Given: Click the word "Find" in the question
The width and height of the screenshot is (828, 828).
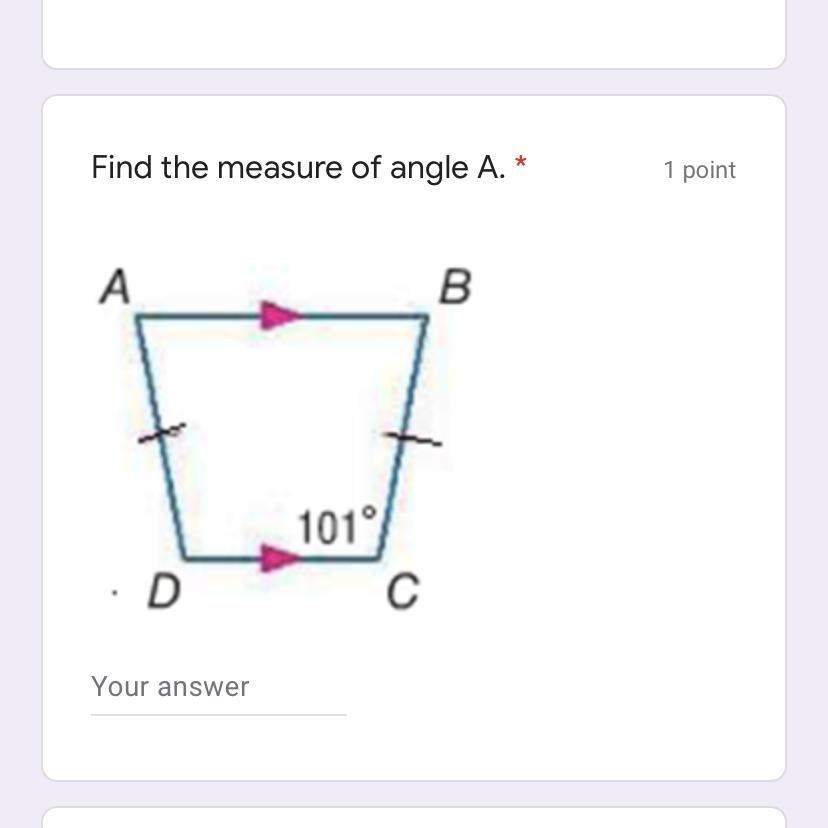Looking at the screenshot, I should pos(122,168).
